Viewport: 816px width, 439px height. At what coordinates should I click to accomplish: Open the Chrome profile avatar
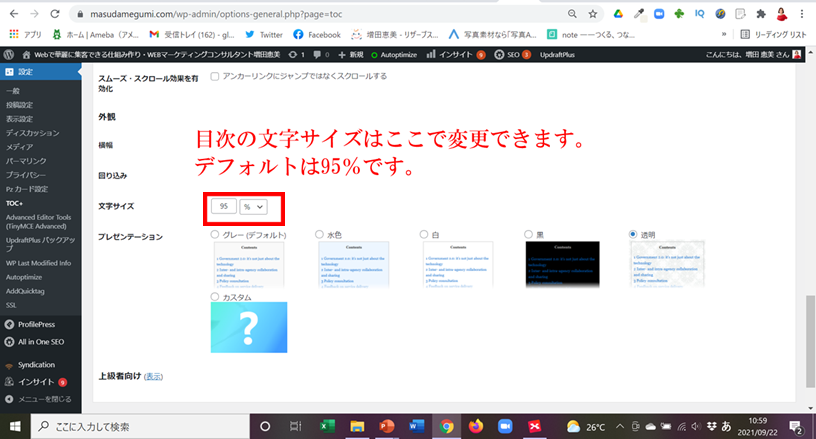[781, 14]
